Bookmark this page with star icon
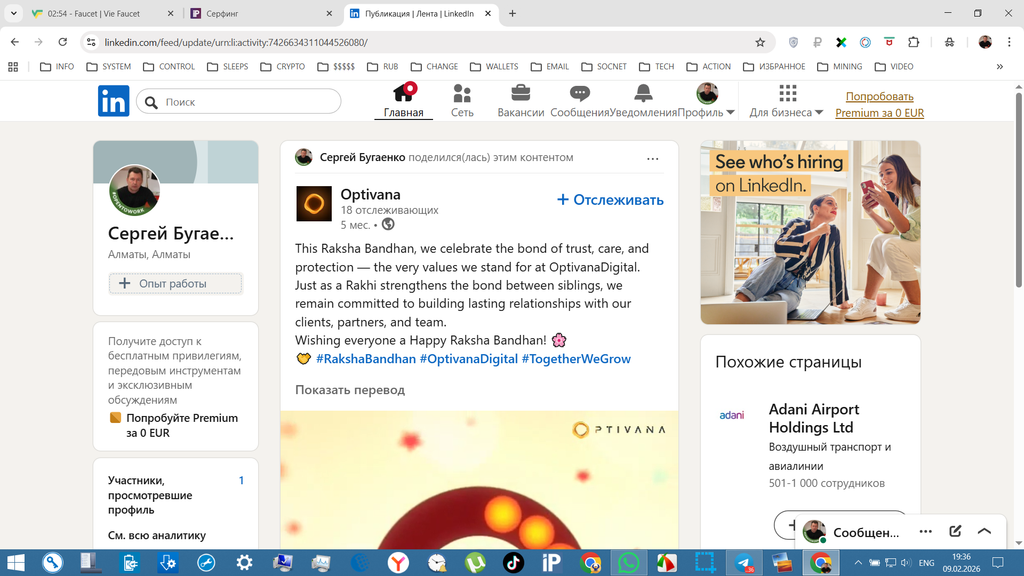 760,42
